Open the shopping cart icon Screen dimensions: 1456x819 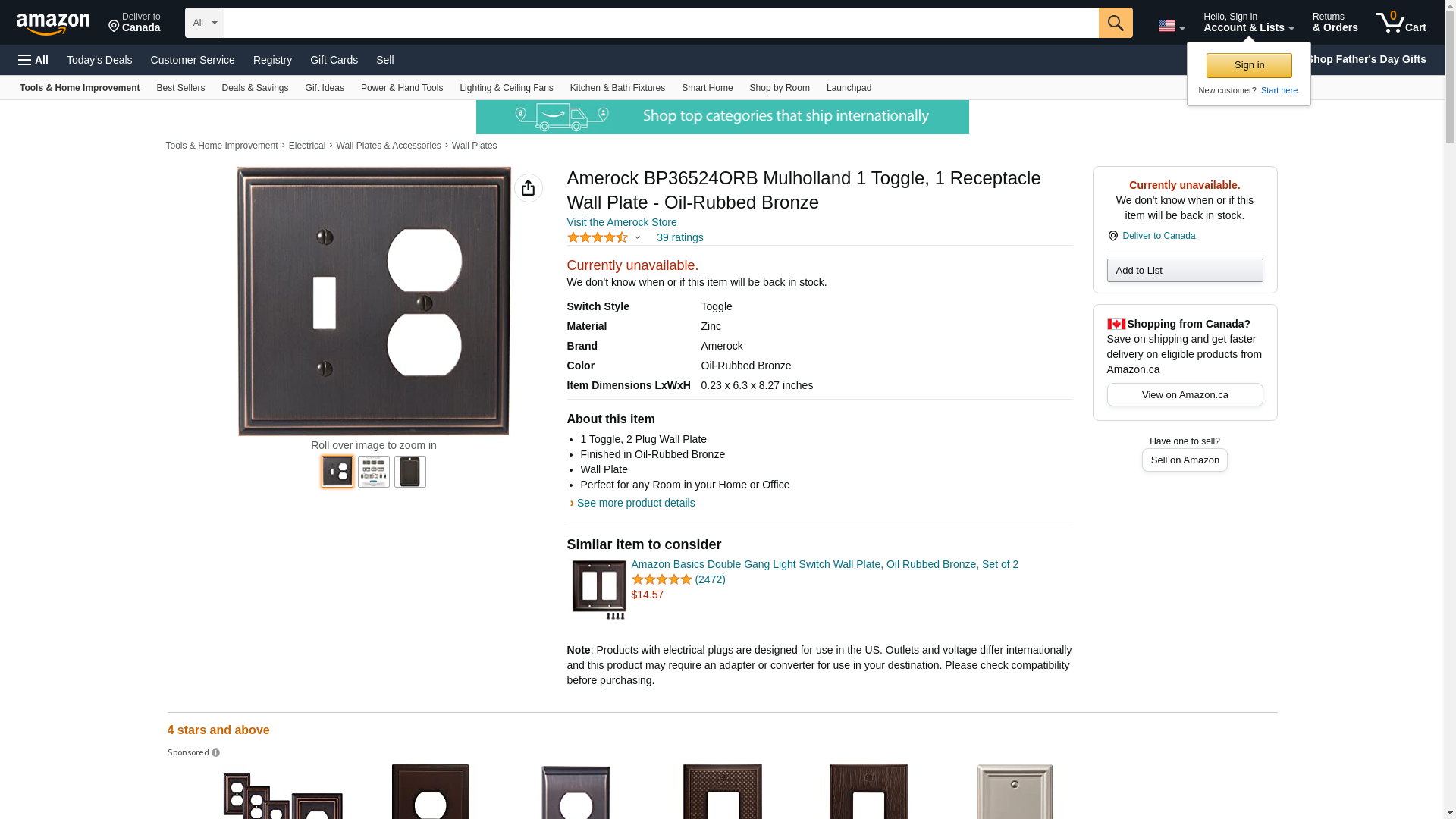point(1401,23)
